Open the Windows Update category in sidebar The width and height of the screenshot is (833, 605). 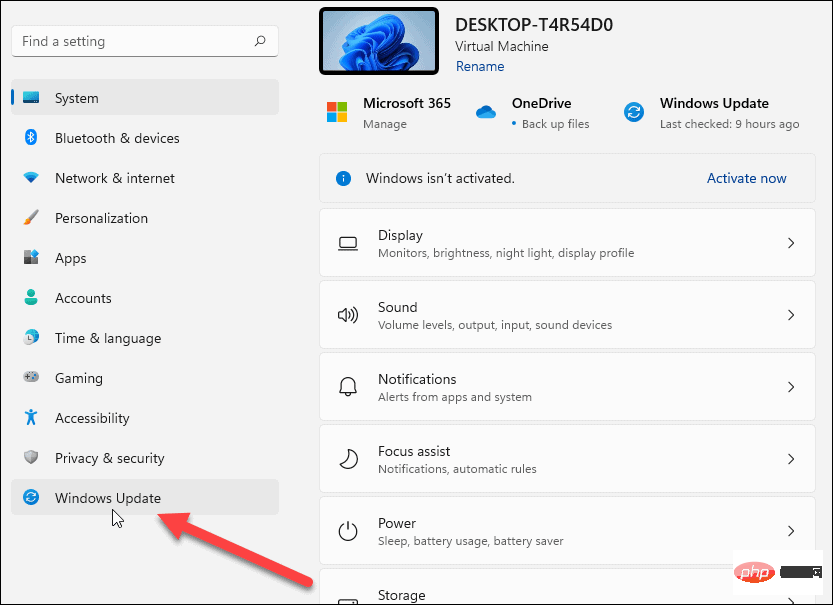coord(145,497)
